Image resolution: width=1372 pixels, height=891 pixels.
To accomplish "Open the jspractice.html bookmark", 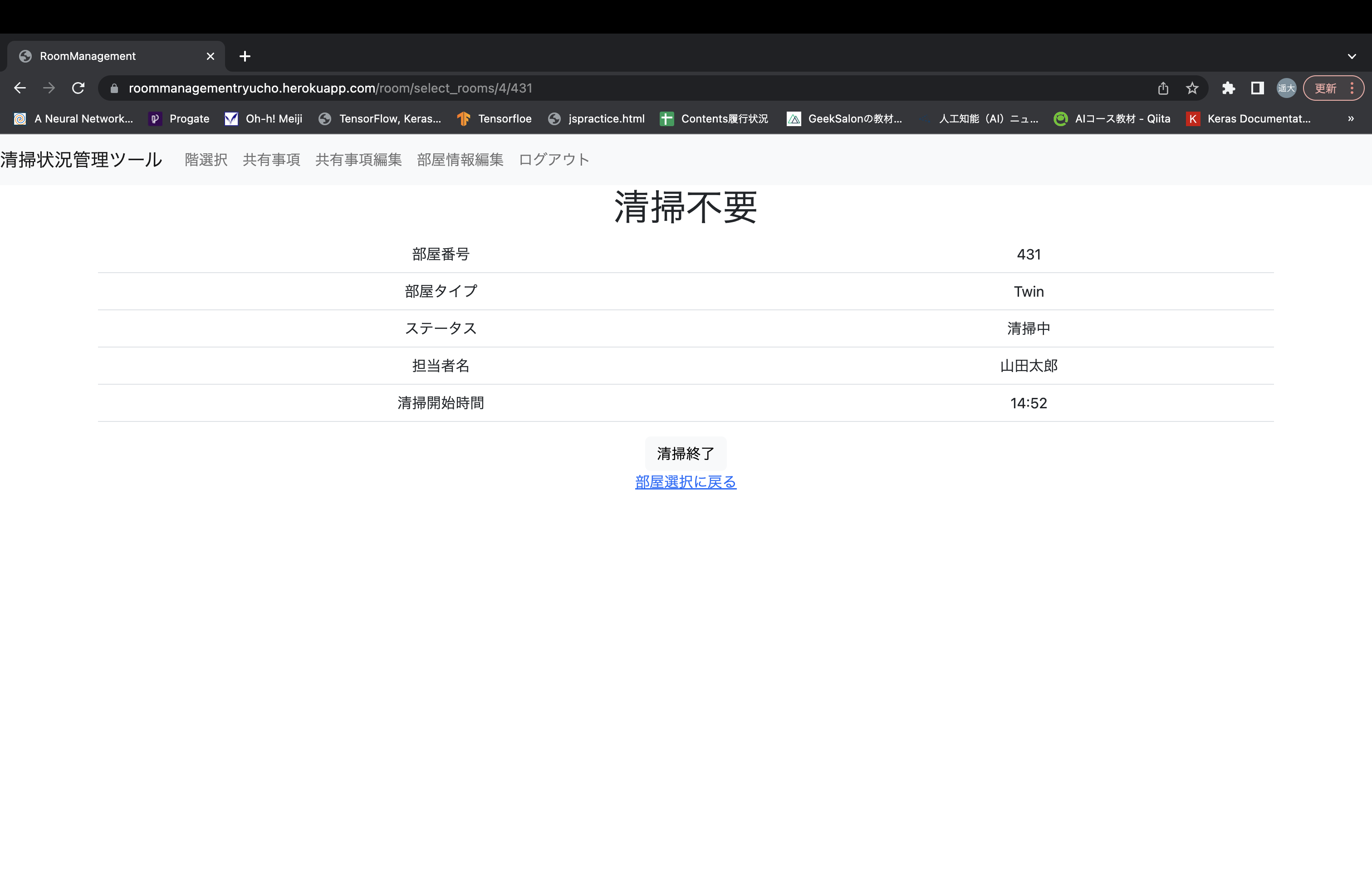I will tap(596, 119).
